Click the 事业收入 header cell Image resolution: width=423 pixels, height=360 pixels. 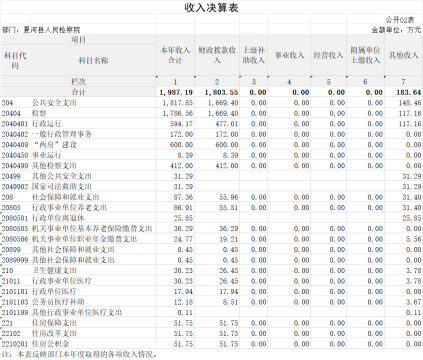[x=289, y=55]
